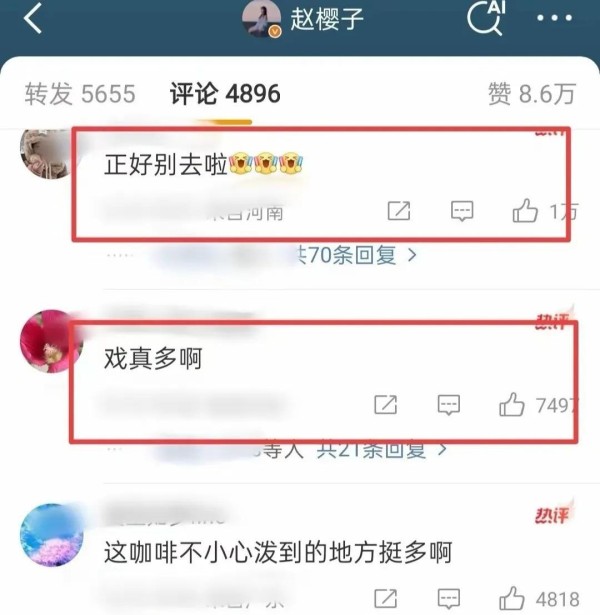This screenshot has width=600, height=615.
Task: Switch to the 转发 5655 tab
Action: (80, 94)
